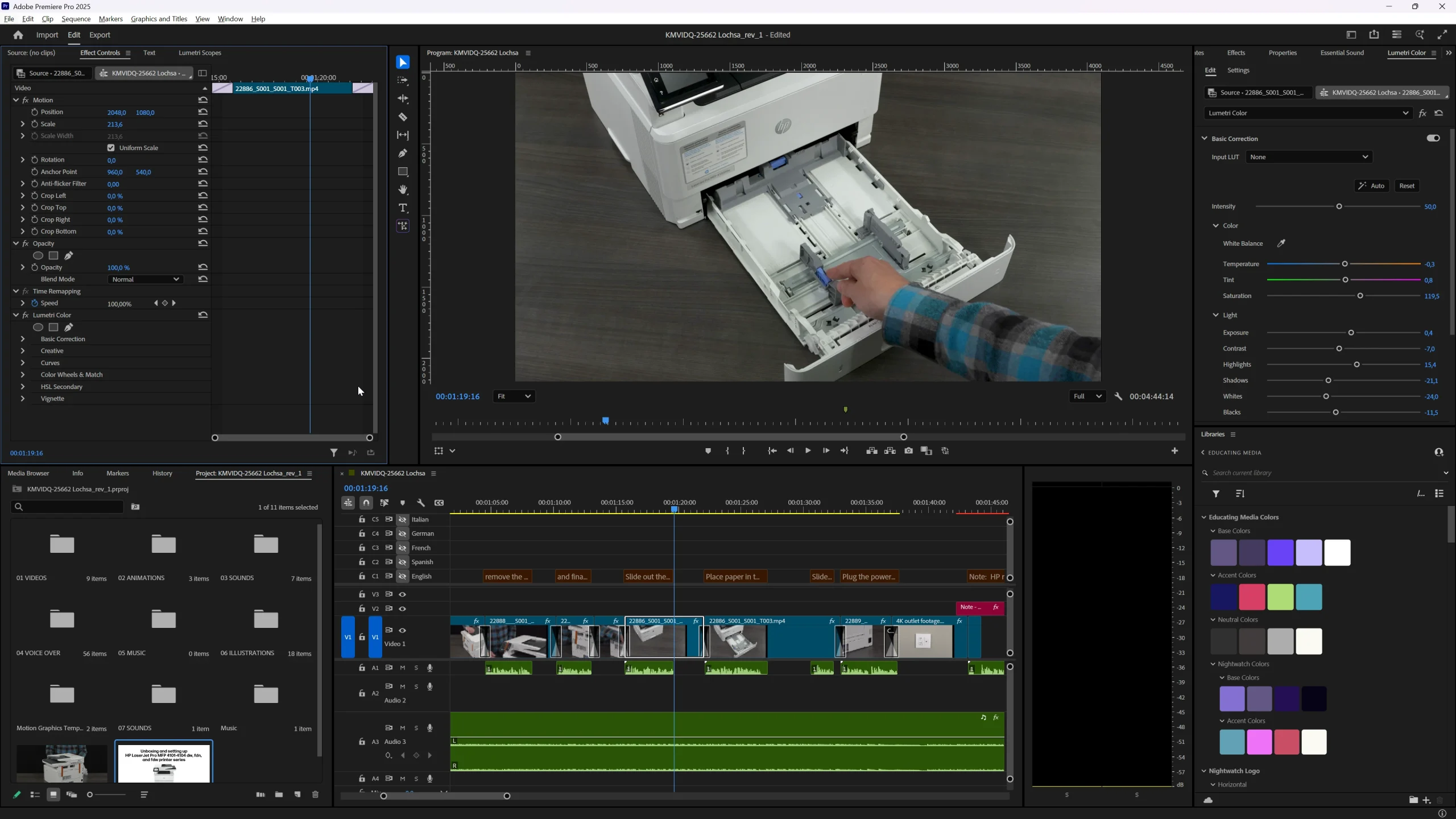The height and width of the screenshot is (819, 1456).
Task: Open the Blend Mode dropdown
Action: 145,279
